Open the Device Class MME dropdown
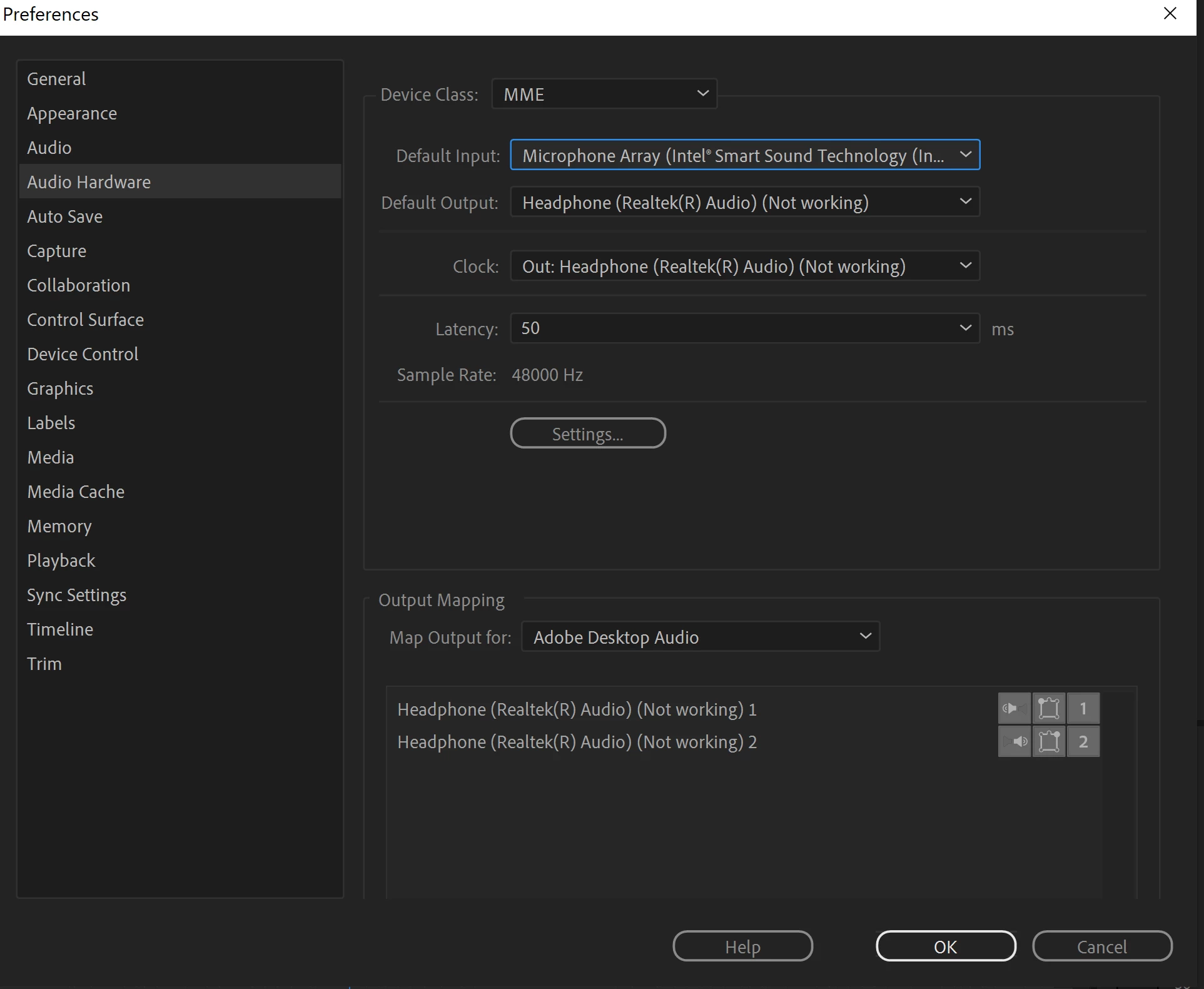1204x989 pixels. (604, 94)
